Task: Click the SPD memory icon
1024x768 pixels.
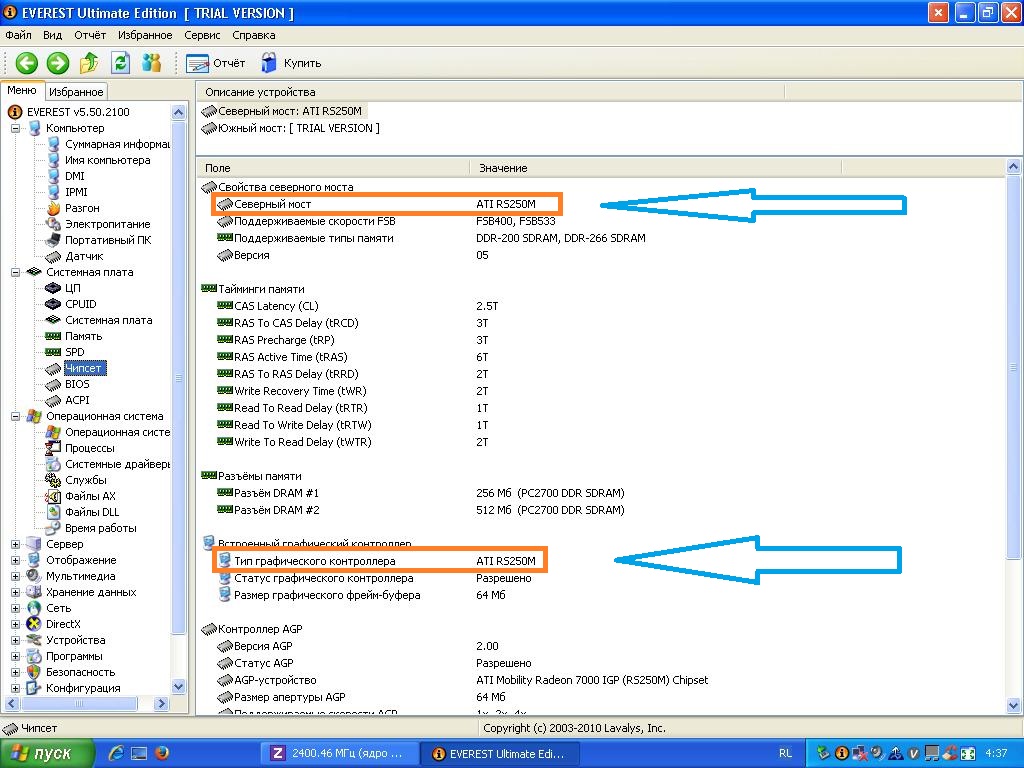Action: [x=54, y=352]
